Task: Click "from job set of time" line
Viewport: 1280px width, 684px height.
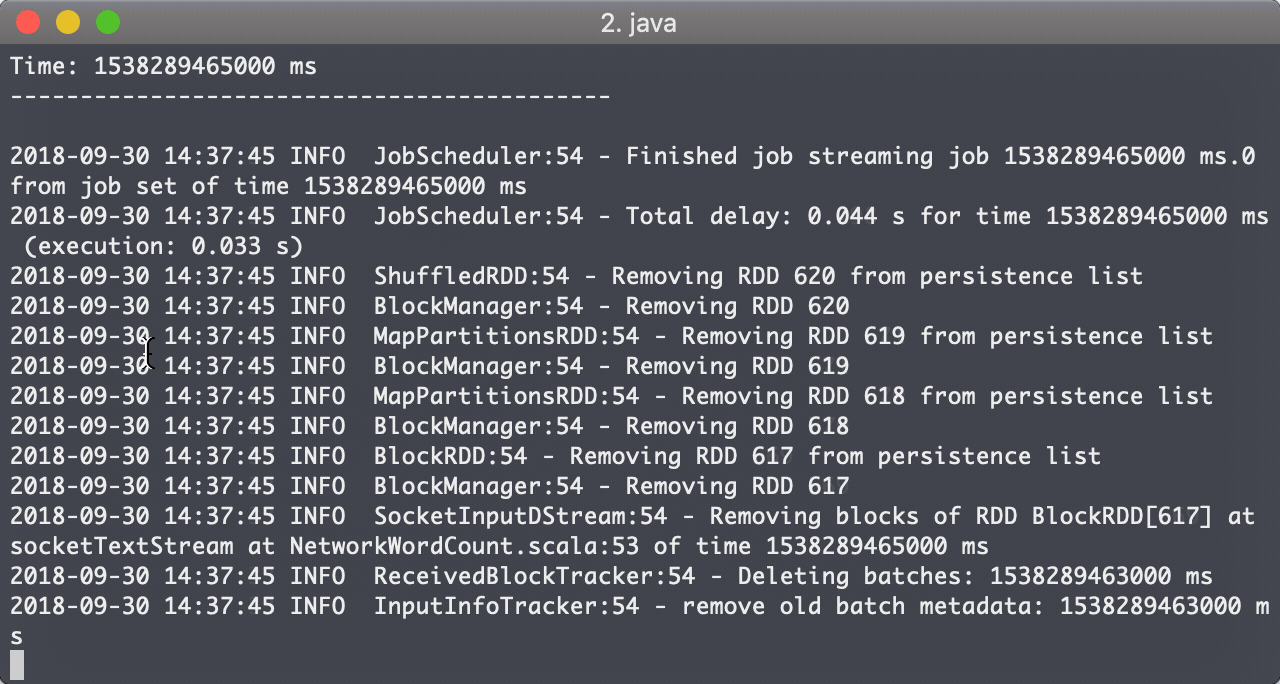Action: (269, 187)
